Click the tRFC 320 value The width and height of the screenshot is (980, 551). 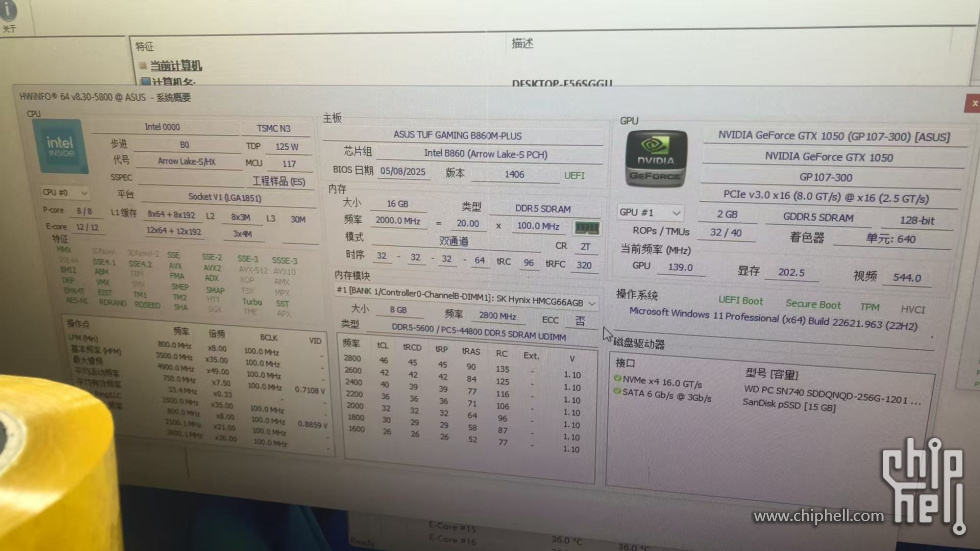click(x=584, y=265)
